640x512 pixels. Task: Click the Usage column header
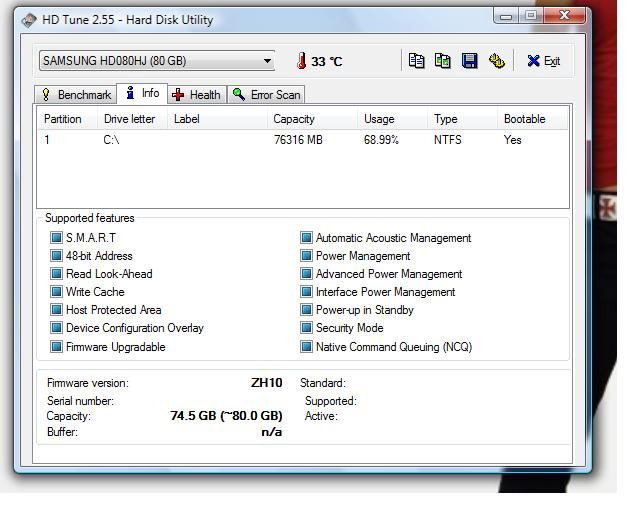pos(393,119)
